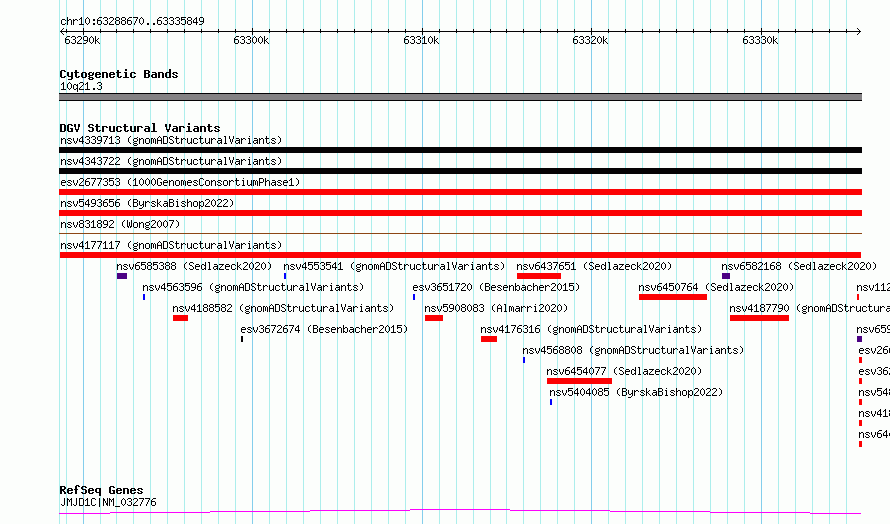Select the red bar under nsv4187790
The width and height of the screenshot is (890, 524).
[759, 318]
